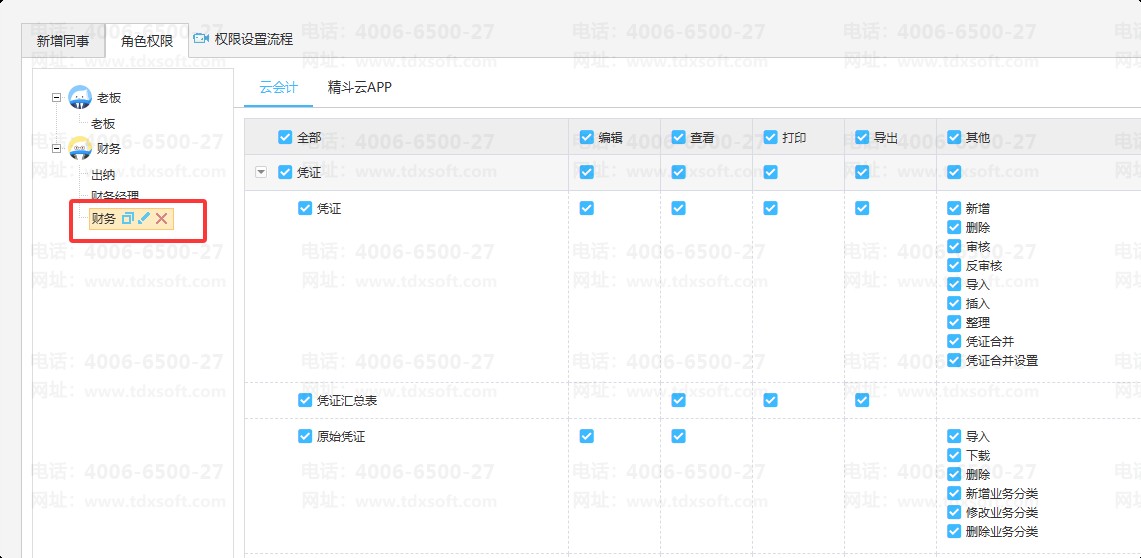Uncheck the 凭证汇总表 row checkbox

305,400
